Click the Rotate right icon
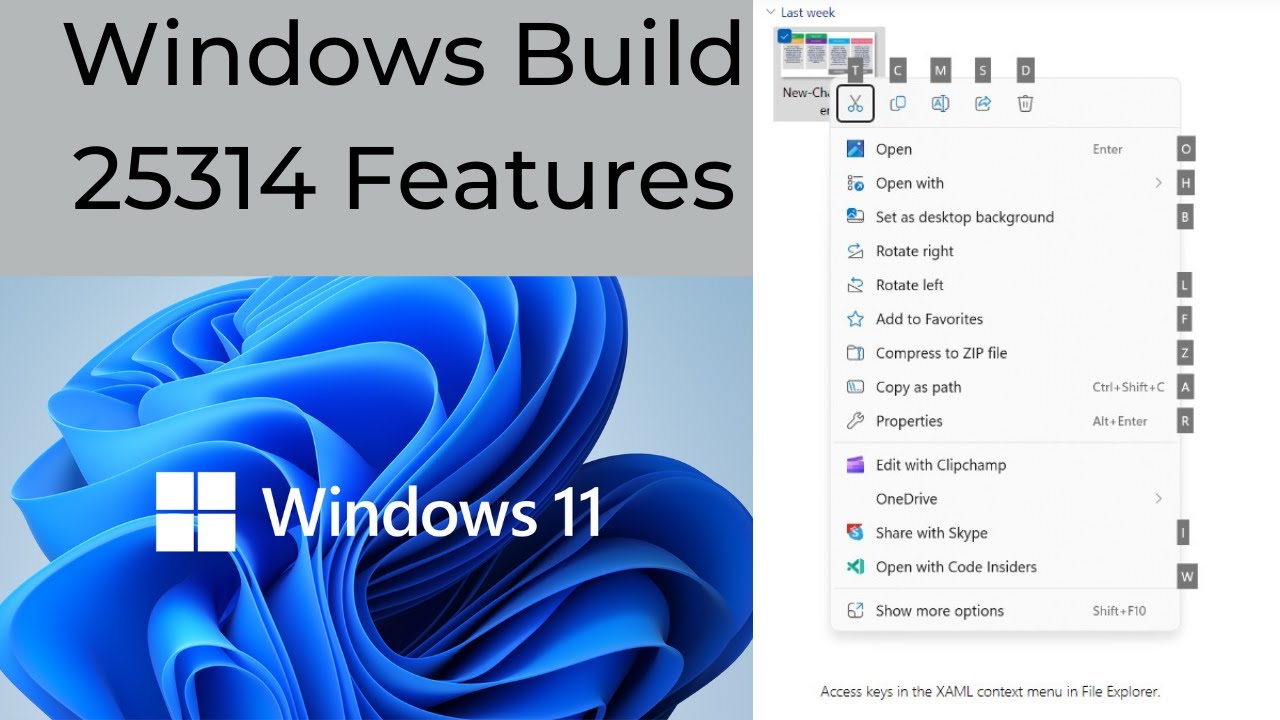 click(x=855, y=251)
